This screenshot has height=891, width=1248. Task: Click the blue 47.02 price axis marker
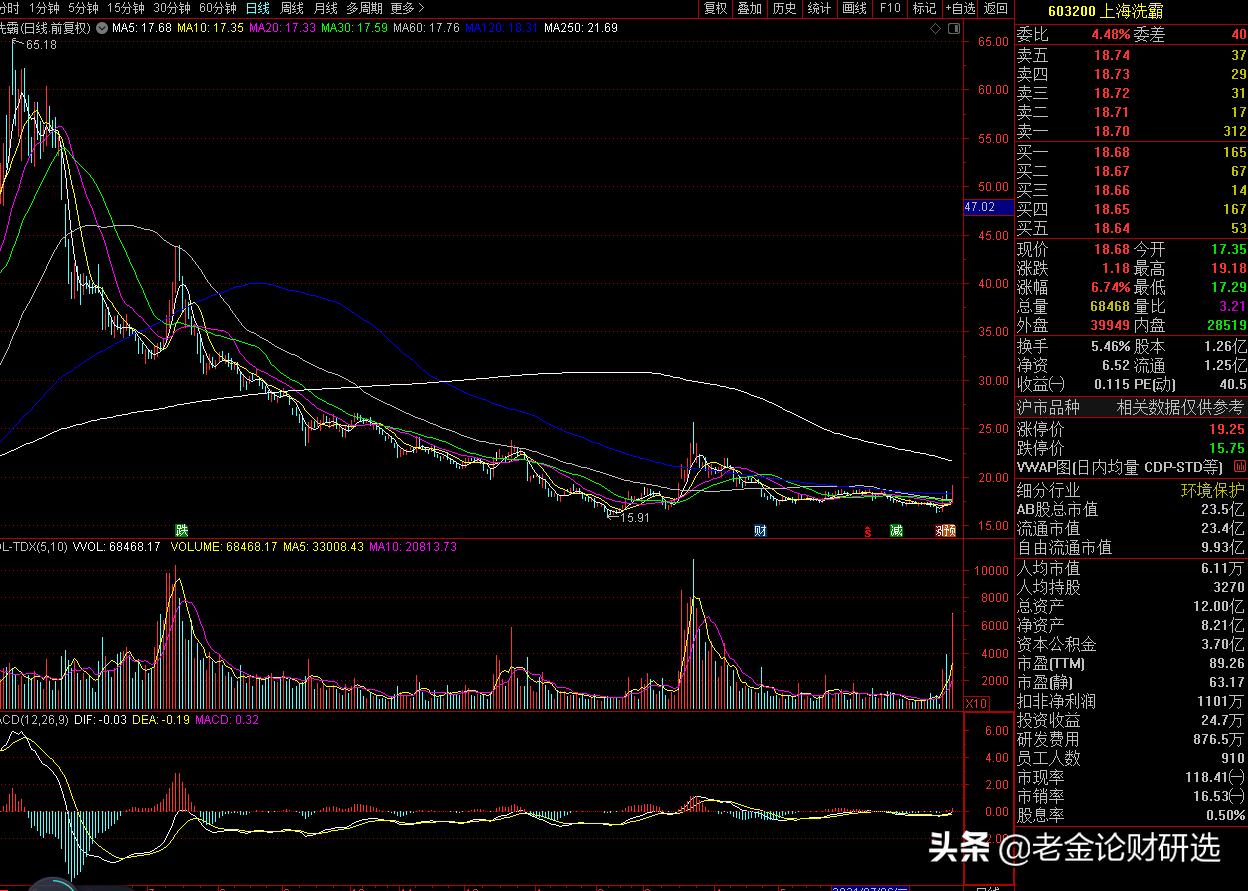coord(980,207)
